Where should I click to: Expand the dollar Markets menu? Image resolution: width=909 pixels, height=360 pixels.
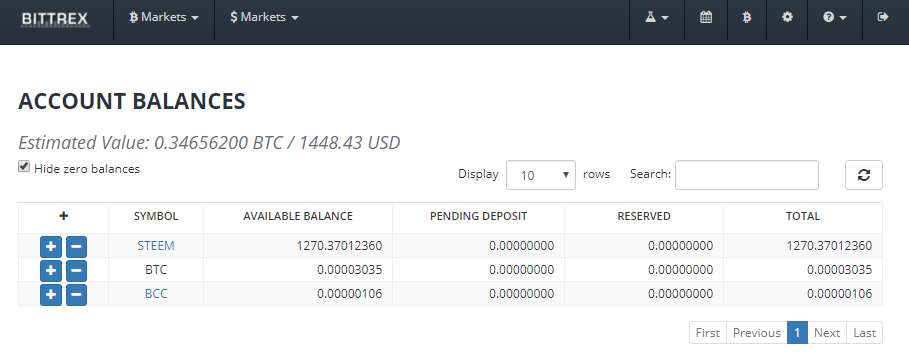click(x=264, y=17)
